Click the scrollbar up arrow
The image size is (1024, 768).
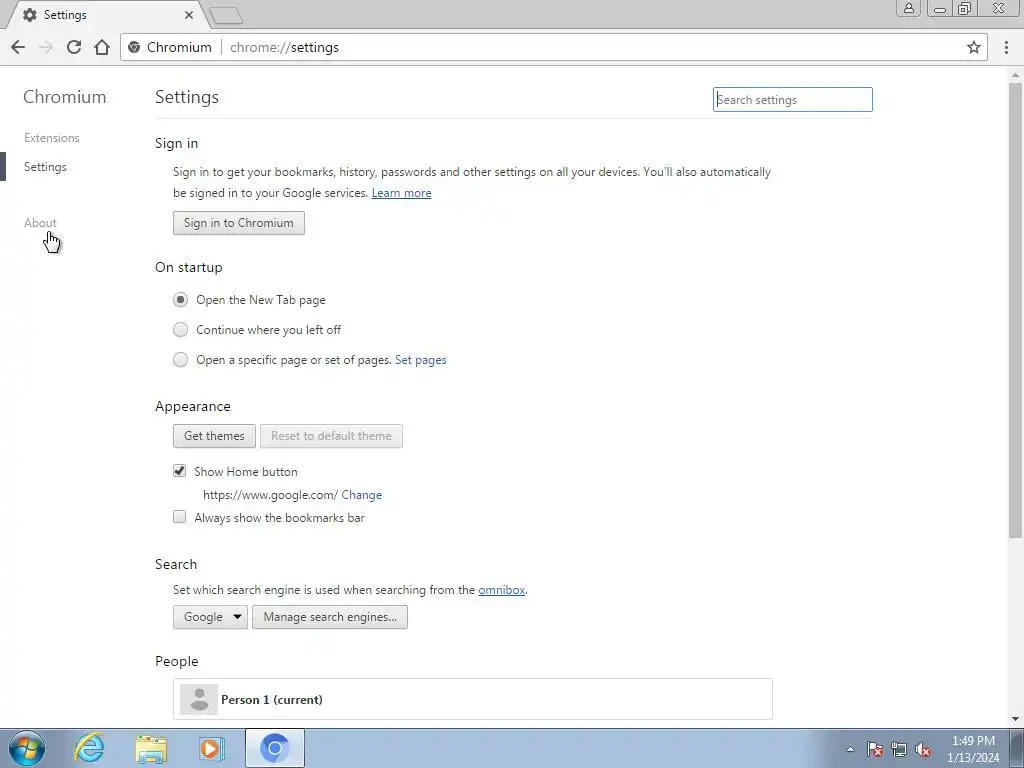tap(1015, 76)
